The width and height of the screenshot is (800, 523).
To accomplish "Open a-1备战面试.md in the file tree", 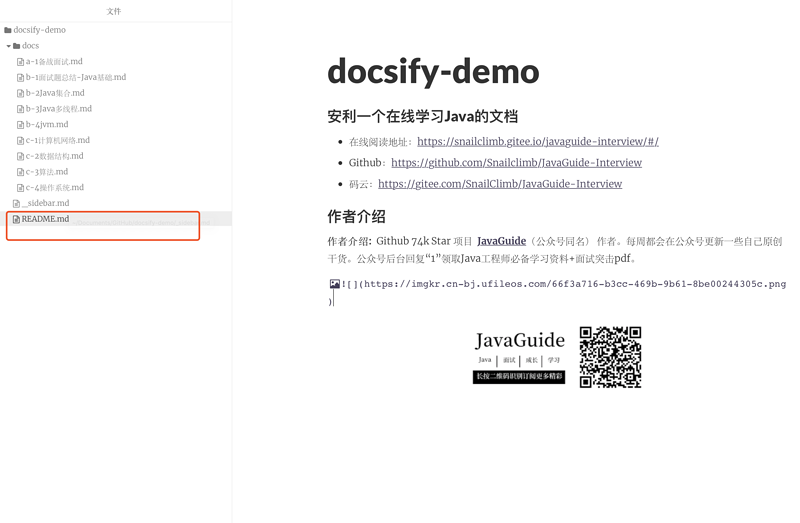I will tap(54, 62).
